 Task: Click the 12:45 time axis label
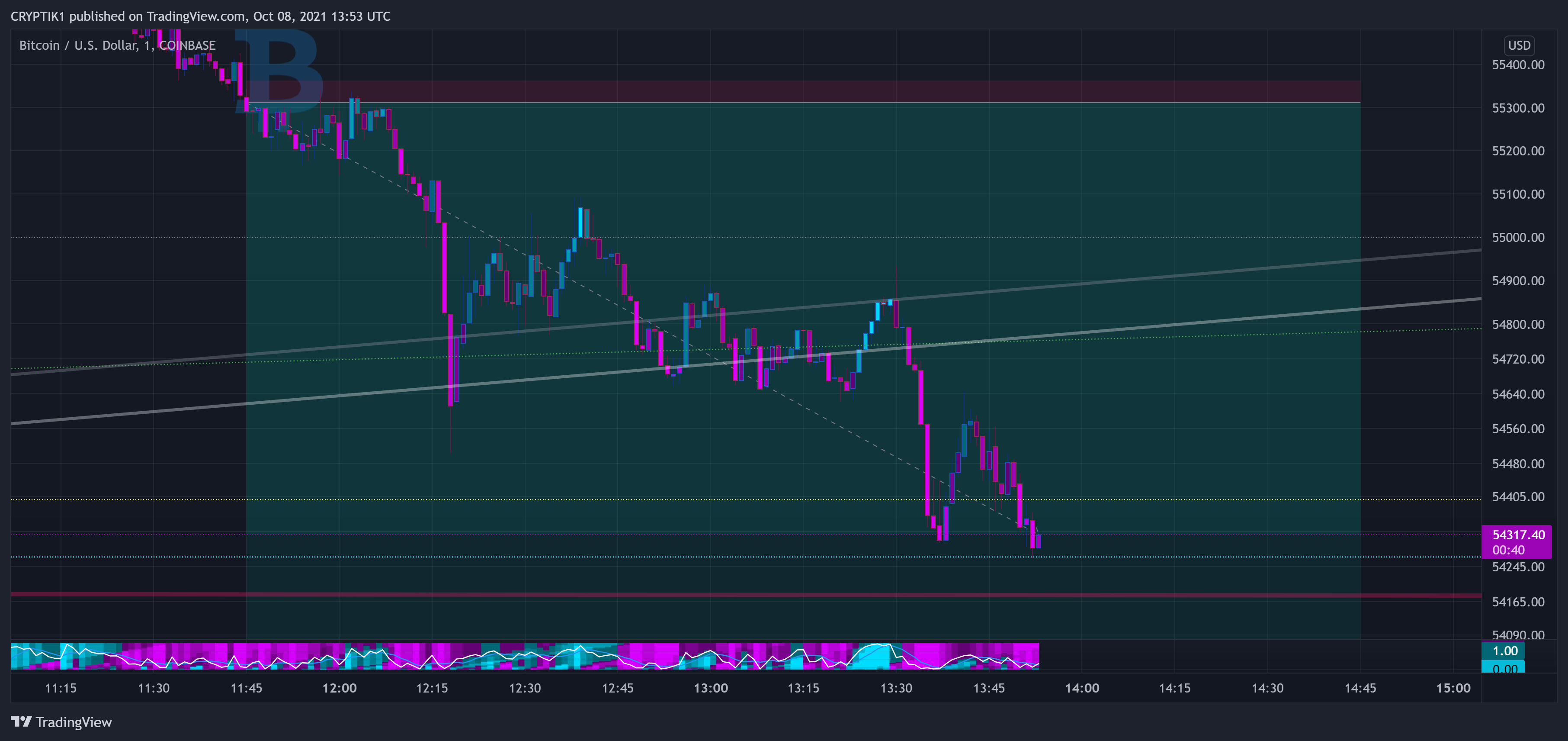[618, 688]
